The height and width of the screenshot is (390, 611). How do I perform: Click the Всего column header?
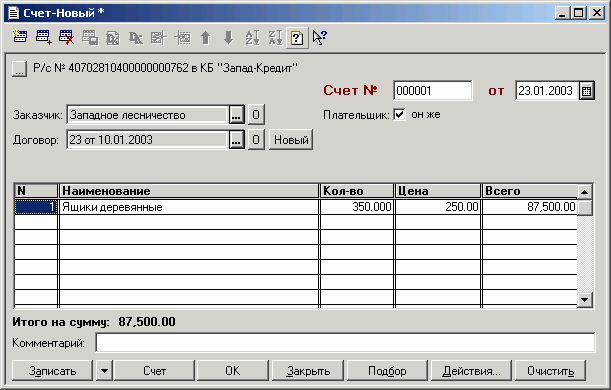[x=529, y=191]
